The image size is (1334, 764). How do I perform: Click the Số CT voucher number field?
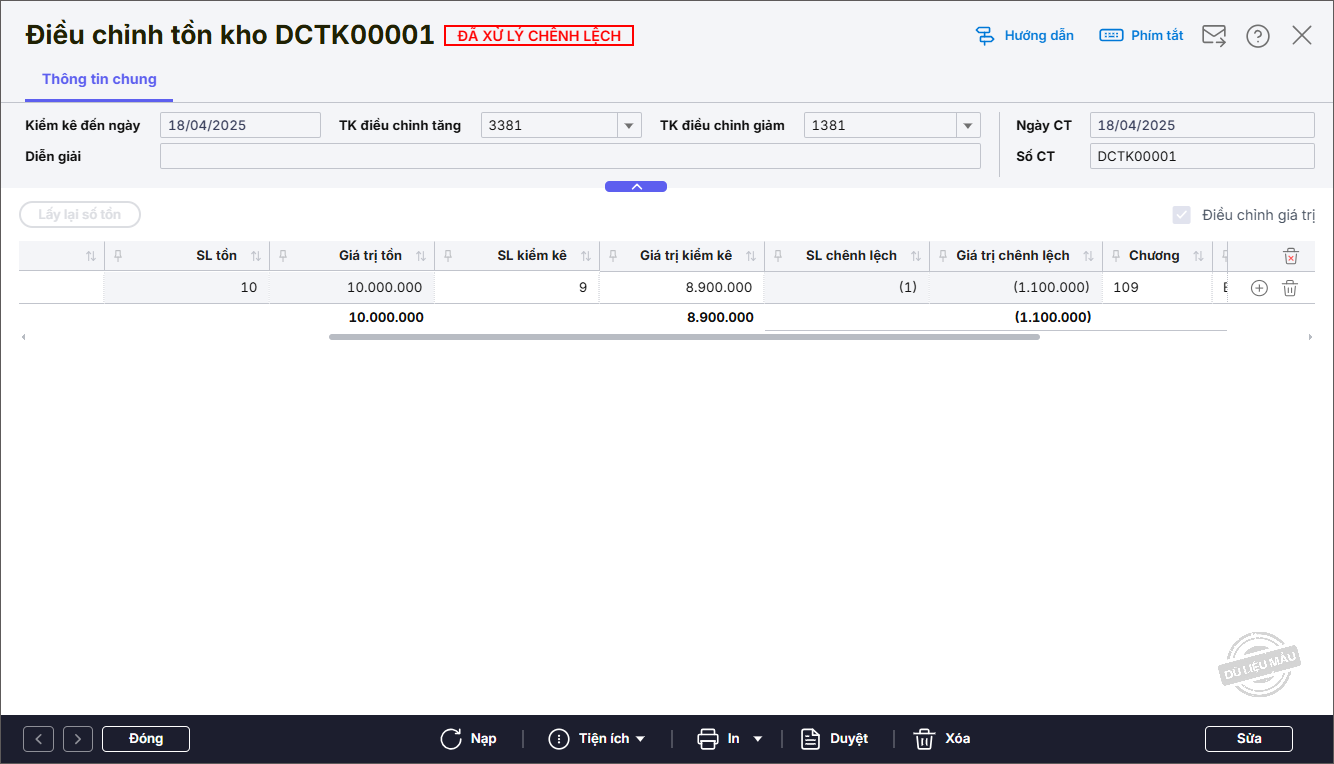pyautogui.click(x=1202, y=156)
